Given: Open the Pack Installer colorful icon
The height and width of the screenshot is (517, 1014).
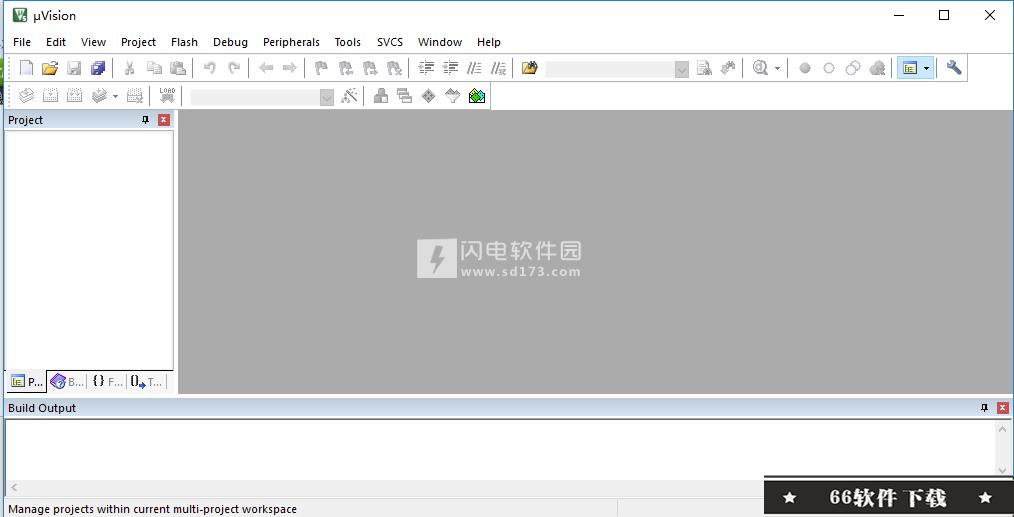Looking at the screenshot, I should click(477, 96).
